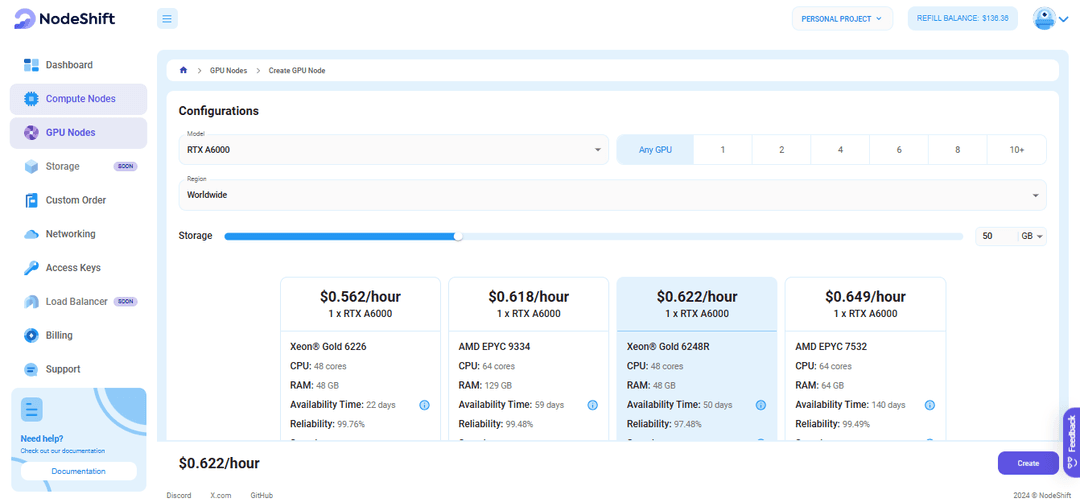Viewport: 1080px width, 502px height.
Task: Go to Billing in the sidebar
Action: coord(59,335)
